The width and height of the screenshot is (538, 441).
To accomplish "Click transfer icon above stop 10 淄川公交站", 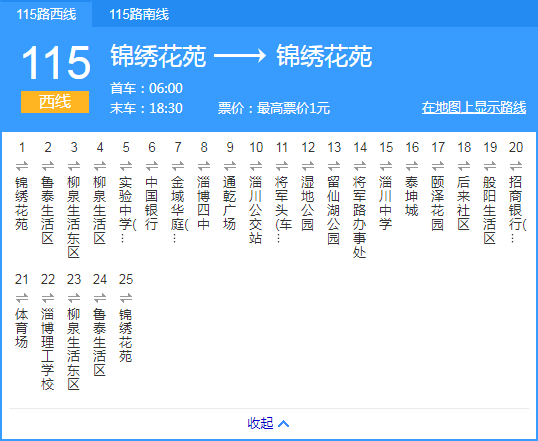I will coord(256,166).
